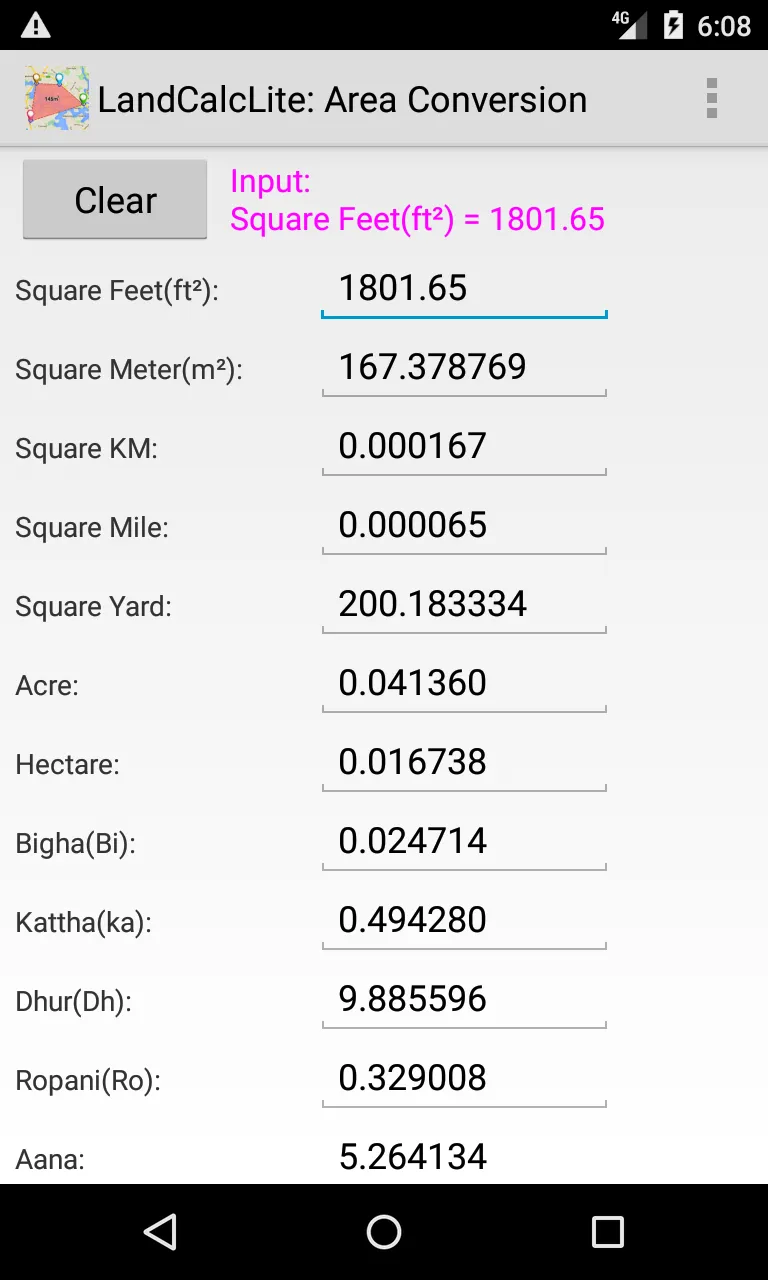768x1280 pixels.
Task: Tap the 'Ropani(Ro):' label
Action: 88,1081
